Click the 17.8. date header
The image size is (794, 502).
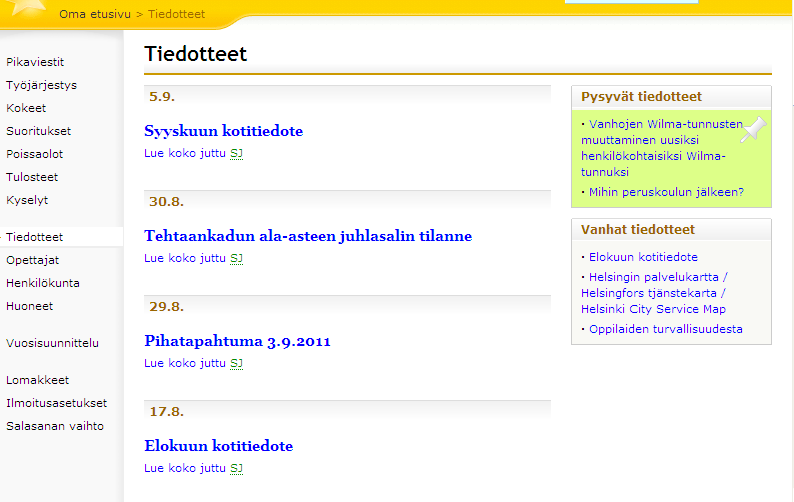[166, 411]
